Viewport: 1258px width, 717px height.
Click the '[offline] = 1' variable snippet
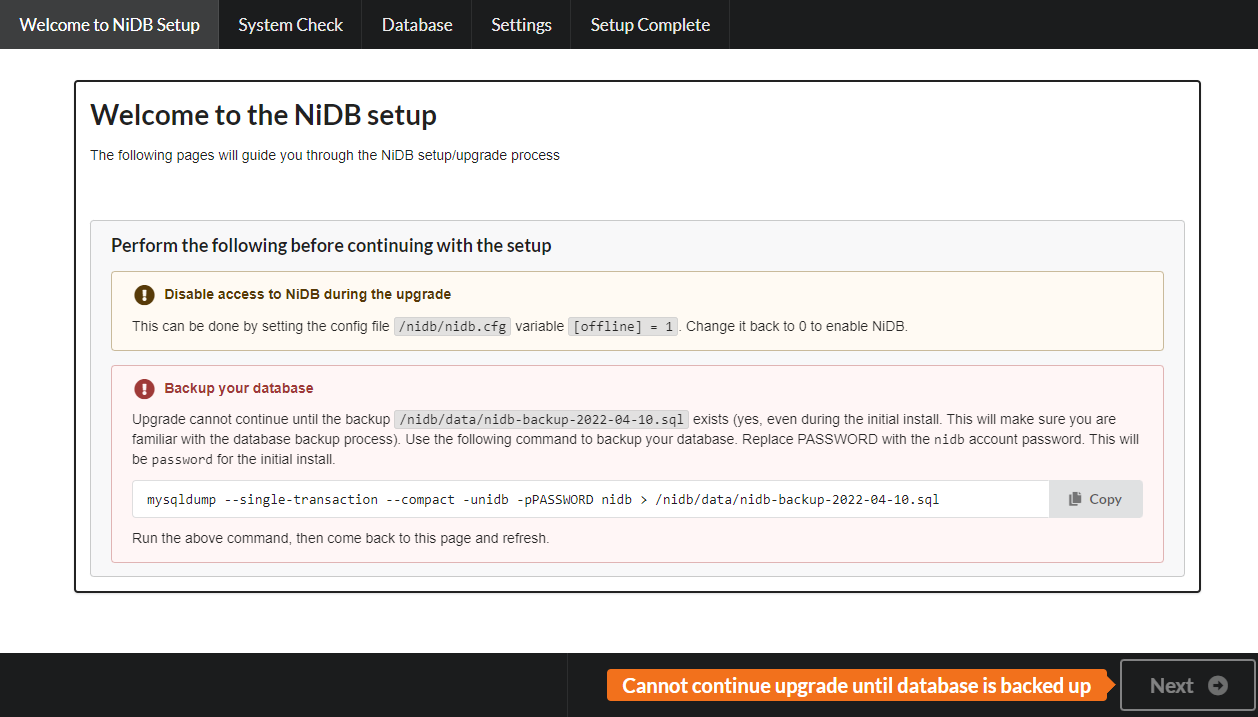pyautogui.click(x=622, y=325)
